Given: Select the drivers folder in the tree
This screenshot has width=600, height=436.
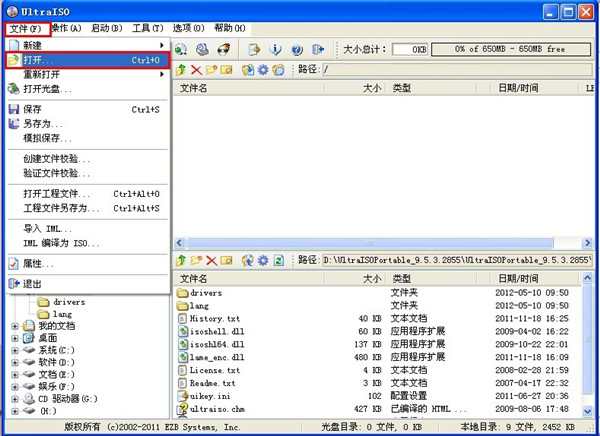Looking at the screenshot, I should coord(61,302).
